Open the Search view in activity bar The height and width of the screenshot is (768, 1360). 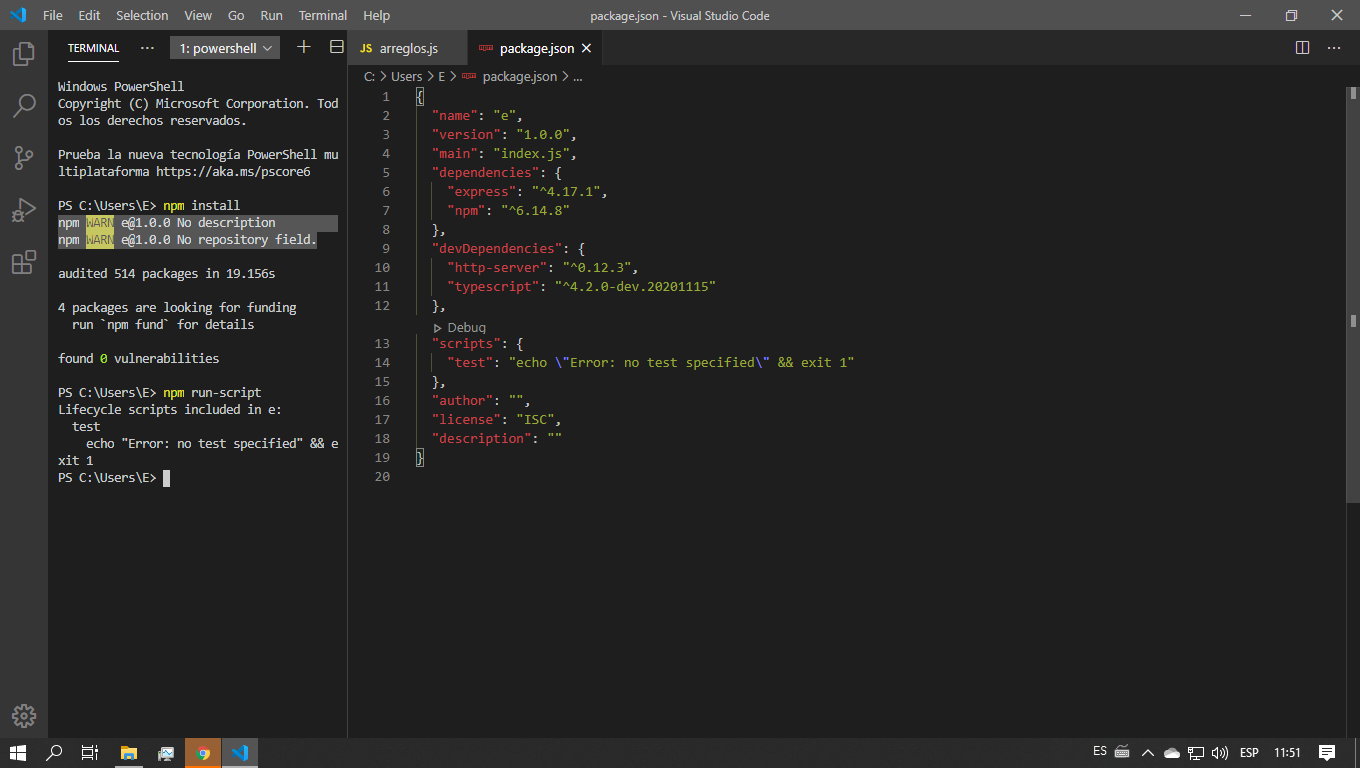(24, 105)
